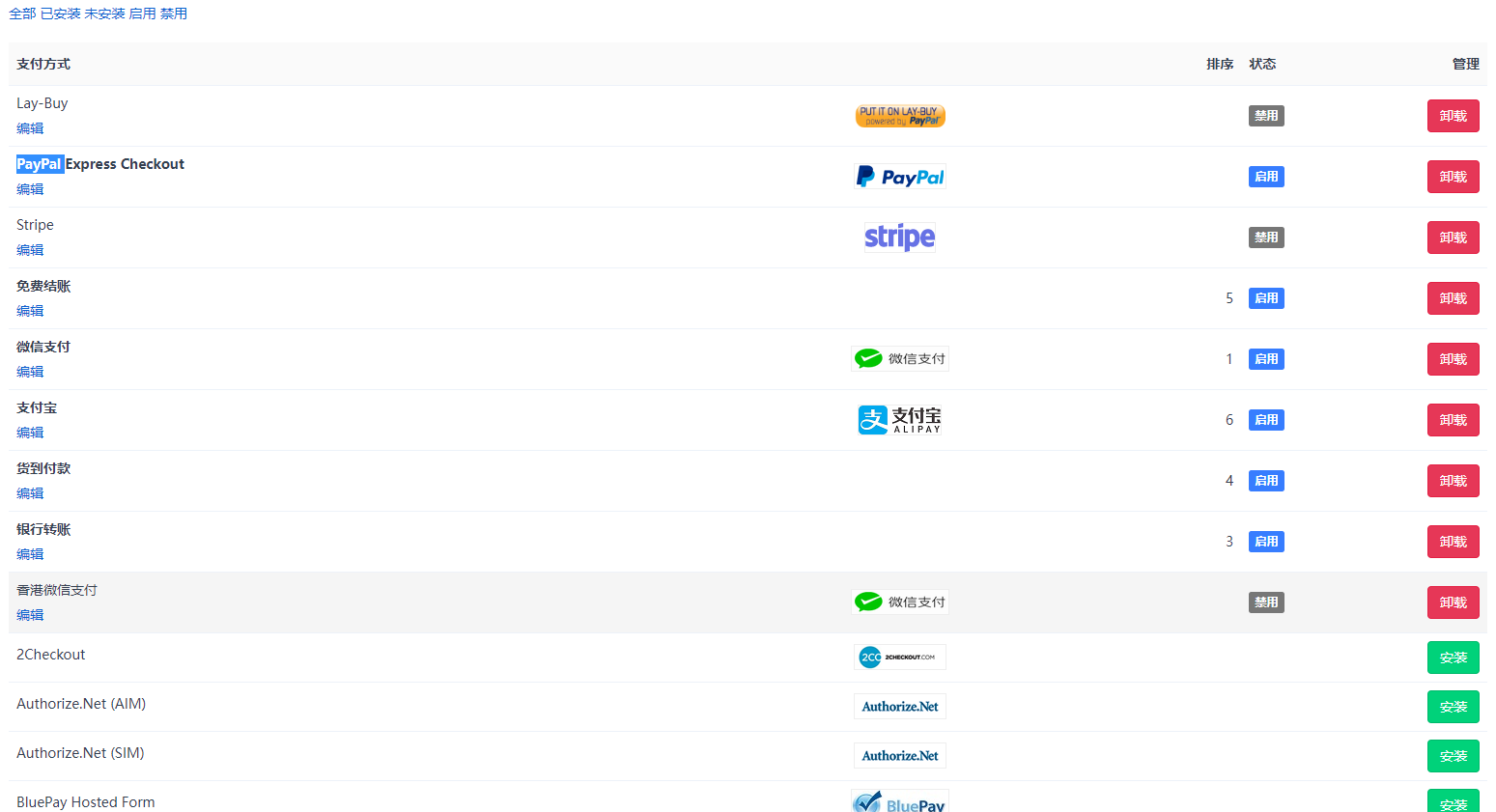The image size is (1496, 812).
Task: Click the 2Checkout logo image
Action: [900, 658]
